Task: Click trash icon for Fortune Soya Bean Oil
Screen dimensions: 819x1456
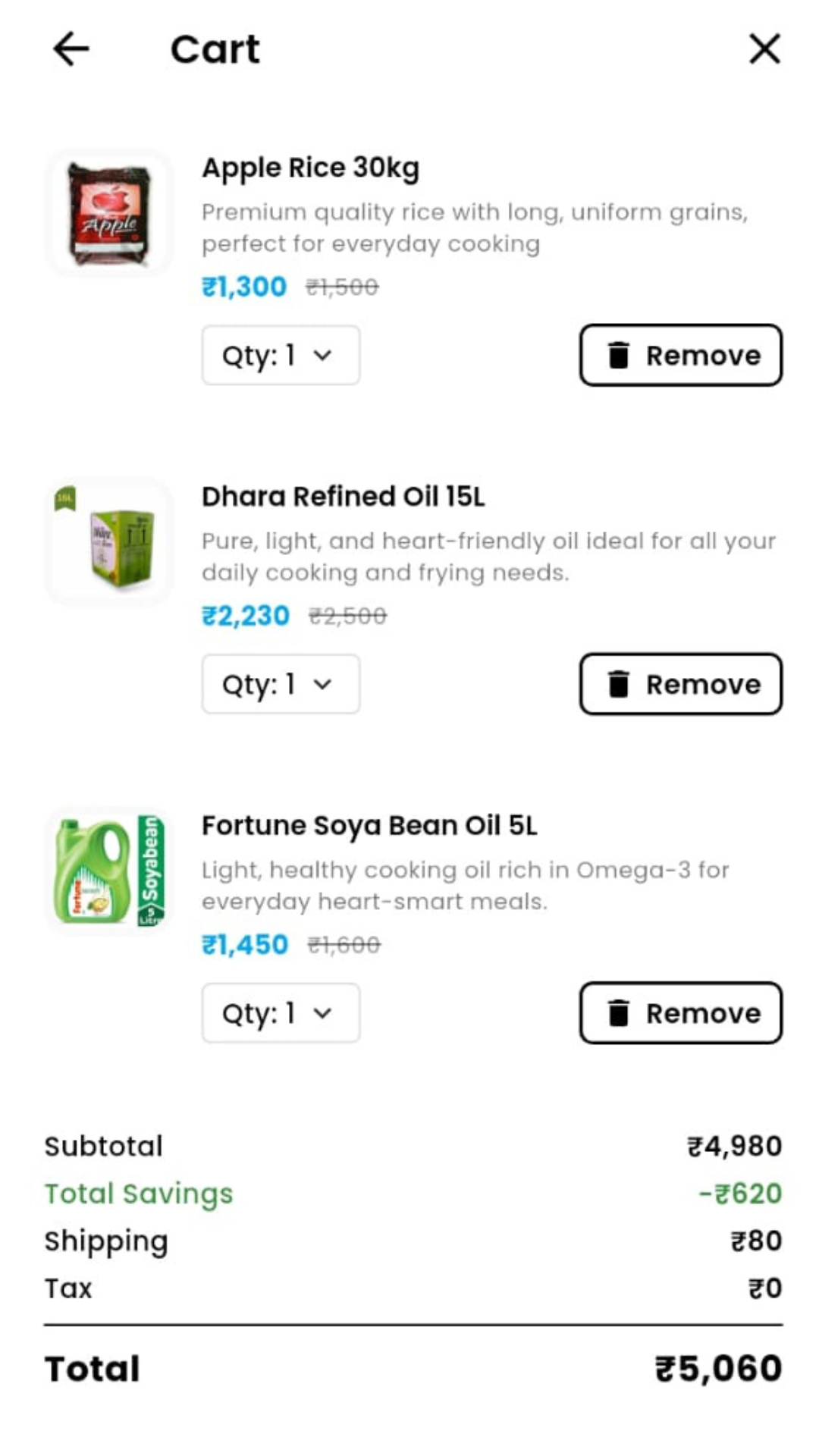Action: click(x=619, y=1013)
